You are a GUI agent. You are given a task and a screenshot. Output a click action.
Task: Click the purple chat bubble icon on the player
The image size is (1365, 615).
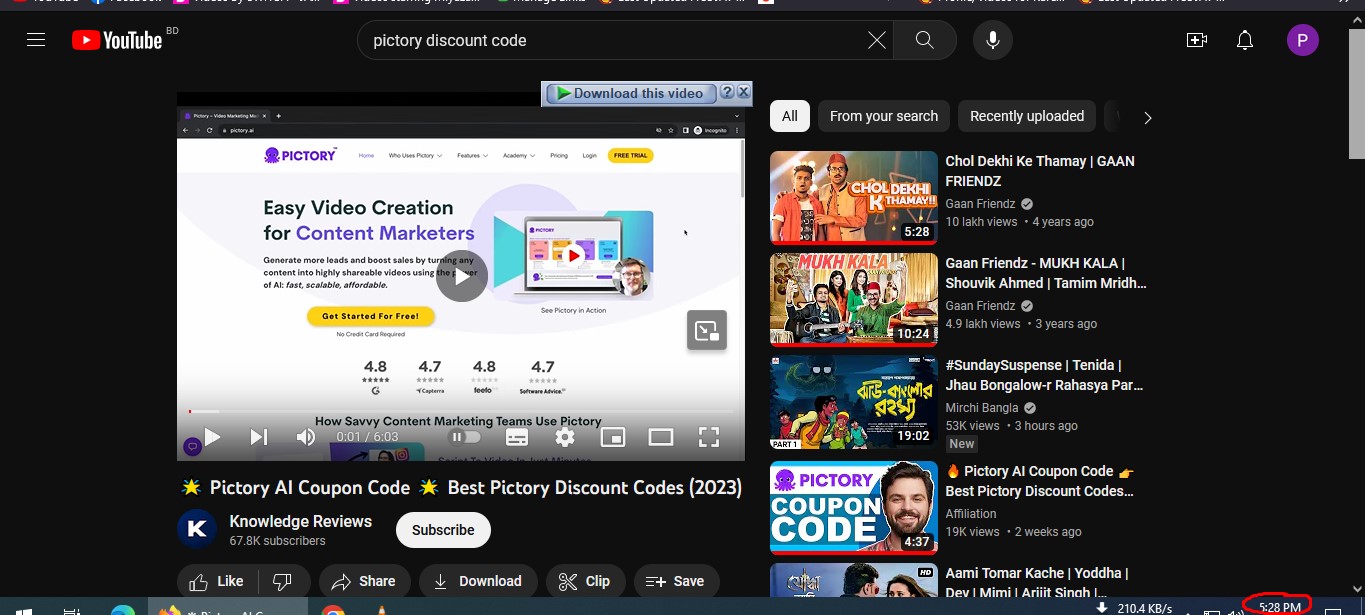coord(192,446)
